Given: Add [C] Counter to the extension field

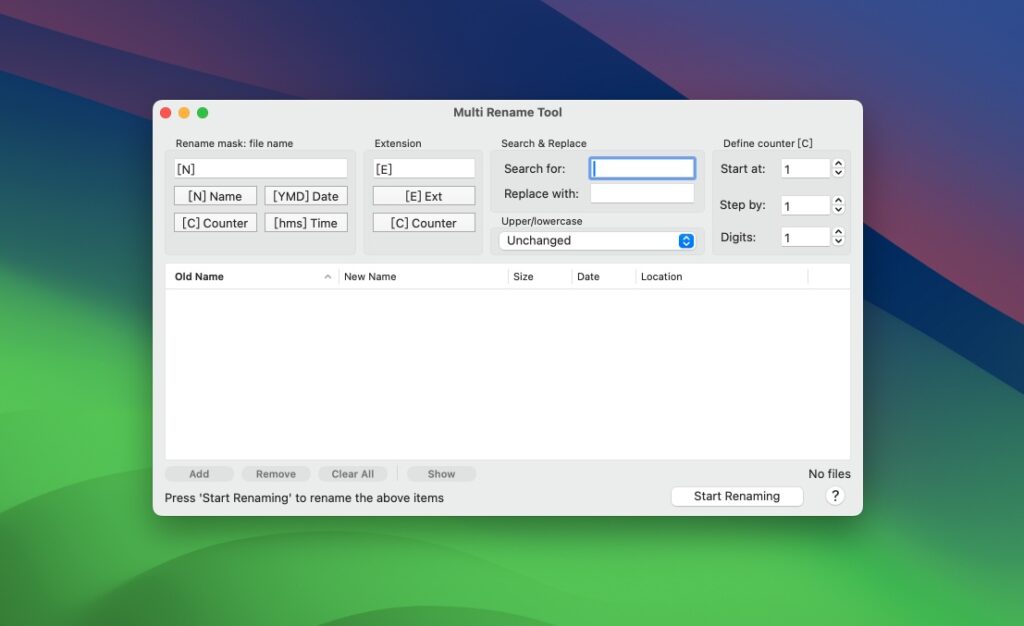Looking at the screenshot, I should [x=423, y=222].
